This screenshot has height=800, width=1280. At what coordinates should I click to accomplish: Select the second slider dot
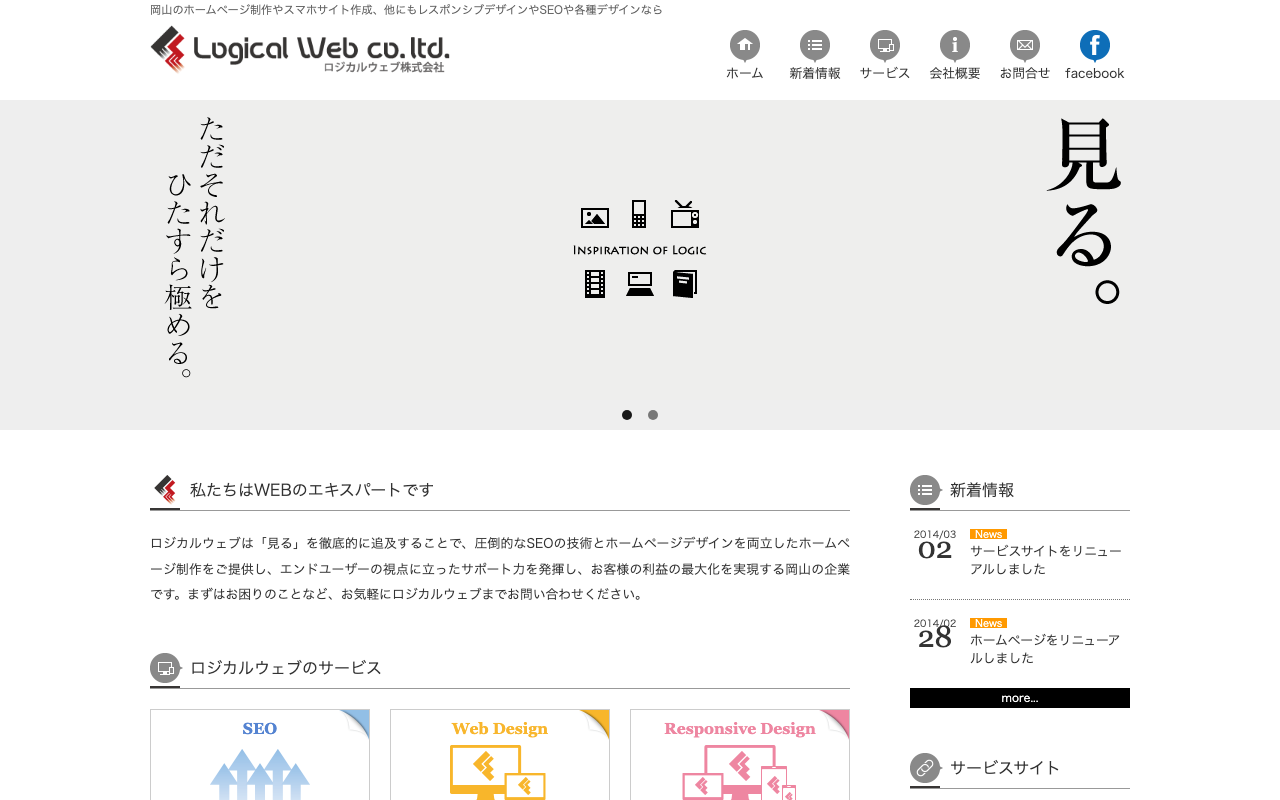click(653, 415)
